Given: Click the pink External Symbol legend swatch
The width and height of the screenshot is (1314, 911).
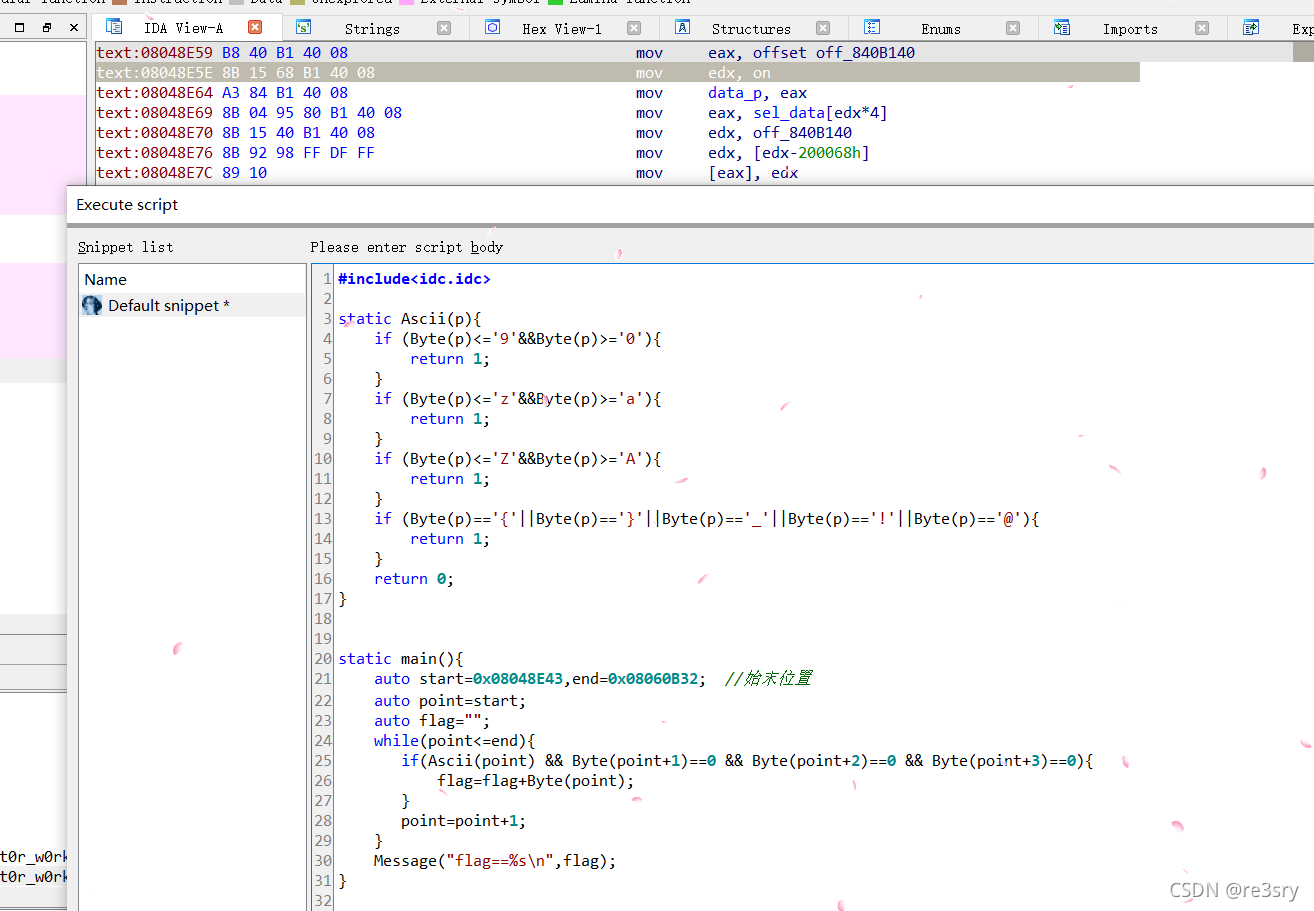Looking at the screenshot, I should tap(406, 3).
